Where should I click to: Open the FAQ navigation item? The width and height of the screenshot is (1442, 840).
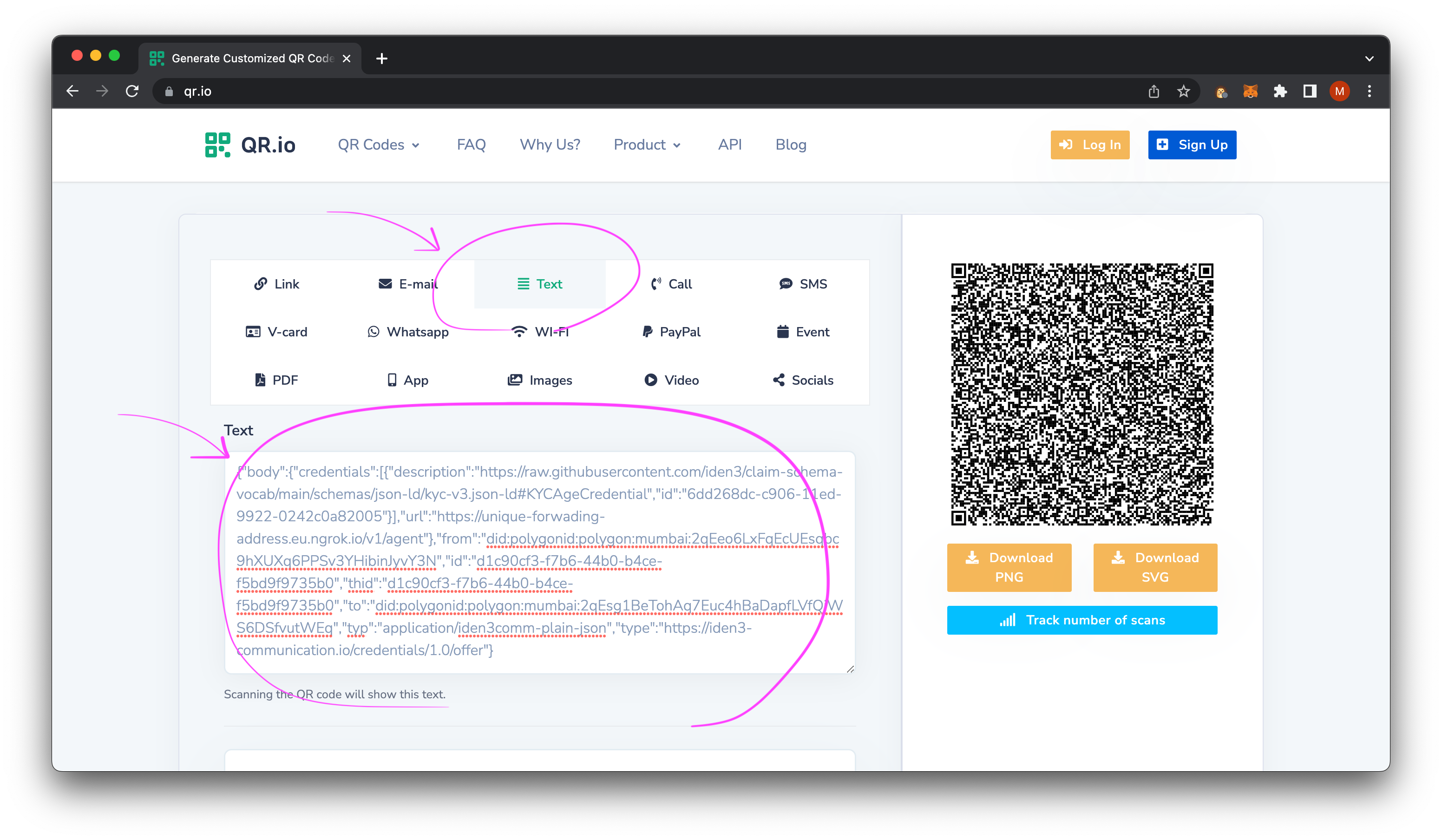point(471,145)
